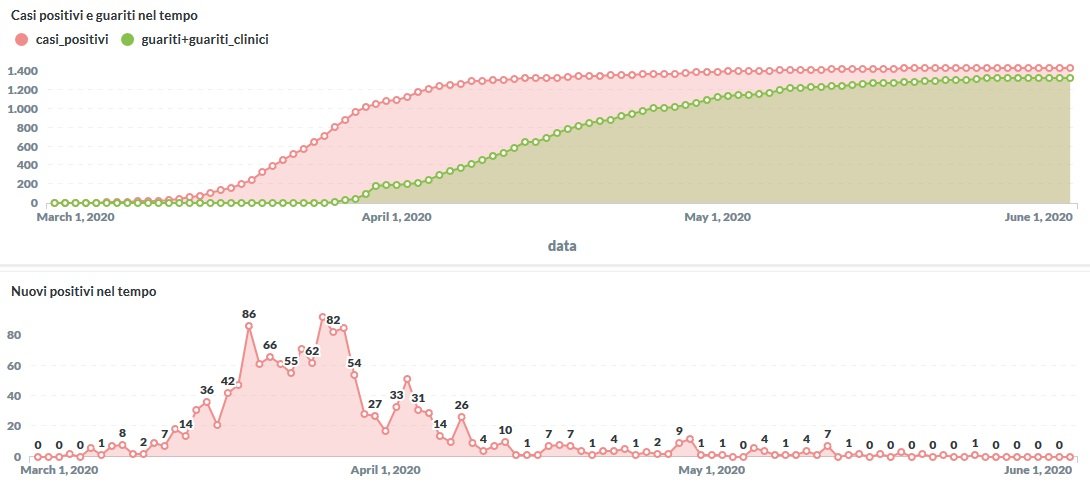The image size is (1090, 491).
Task: Click the green guariti+guariti_clinici legend dot
Action: click(x=127, y=39)
